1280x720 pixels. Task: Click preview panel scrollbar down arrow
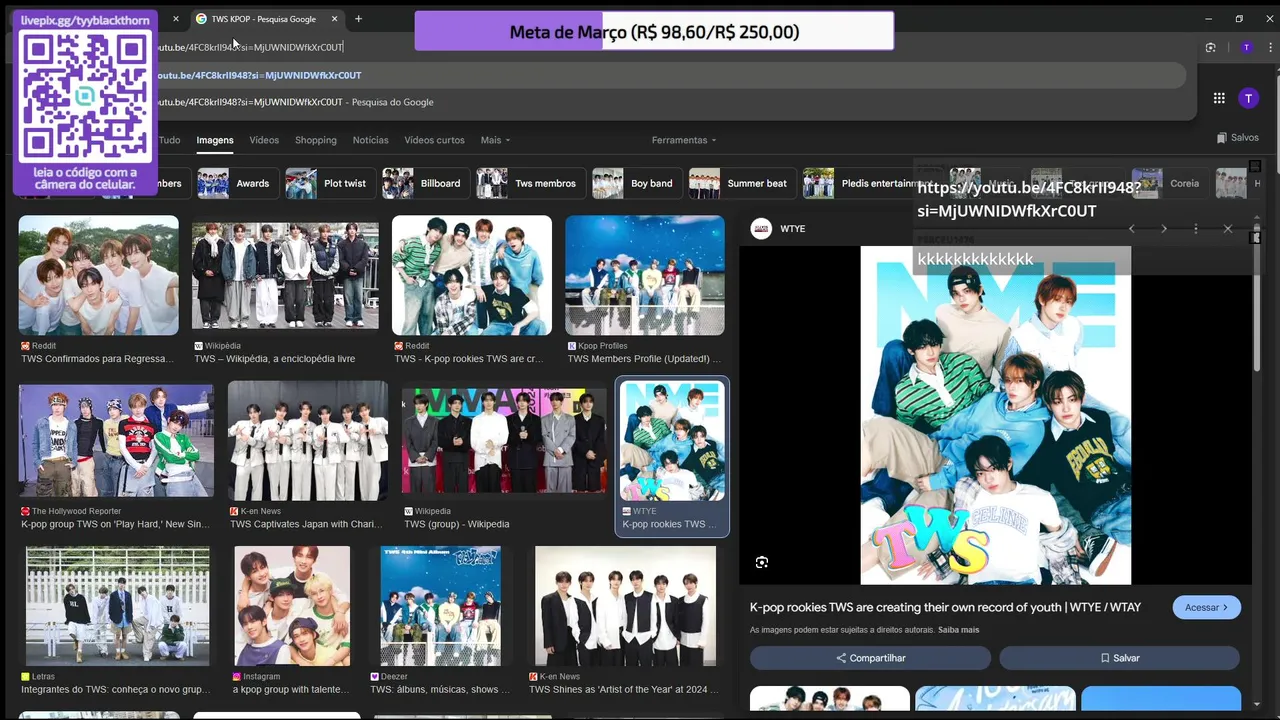pyautogui.click(x=1255, y=706)
